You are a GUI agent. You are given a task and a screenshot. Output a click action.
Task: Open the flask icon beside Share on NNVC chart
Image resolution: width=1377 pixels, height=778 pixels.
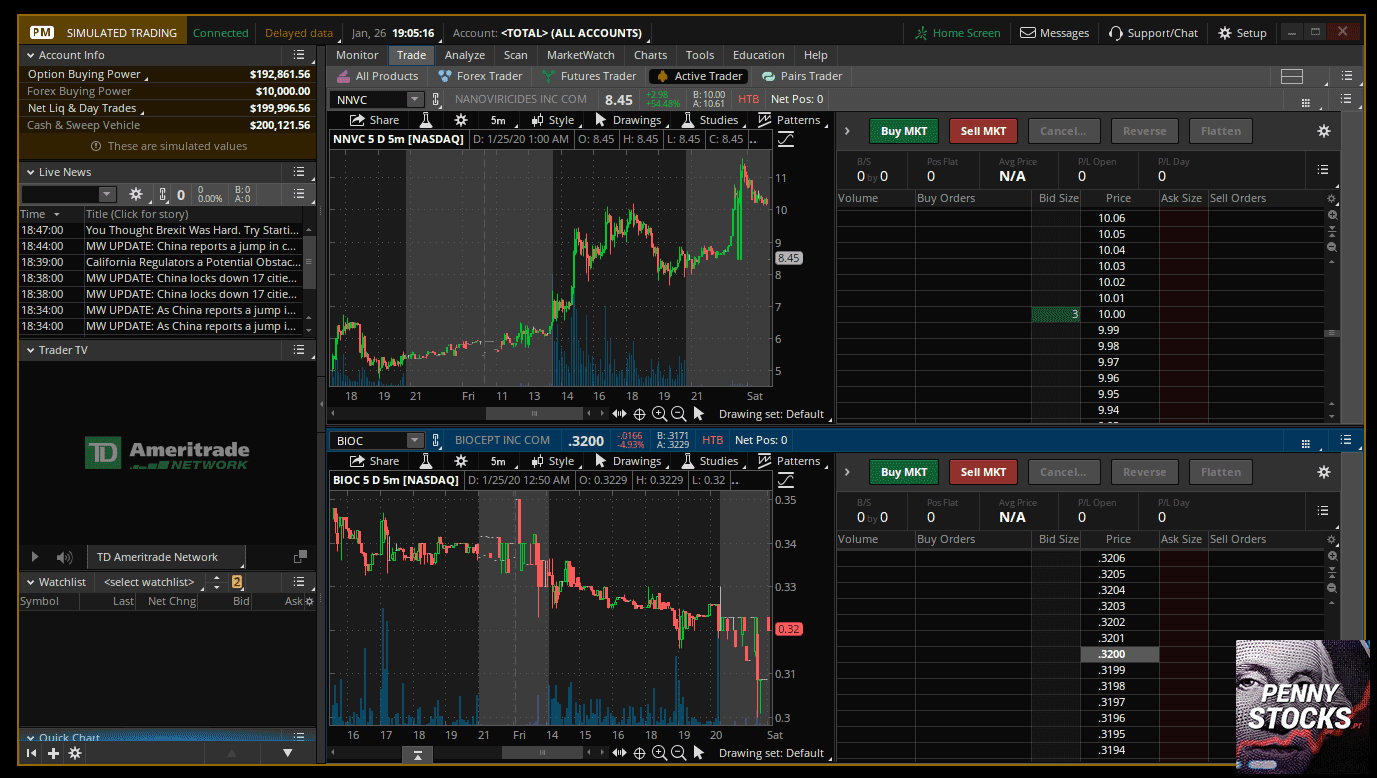[425, 120]
